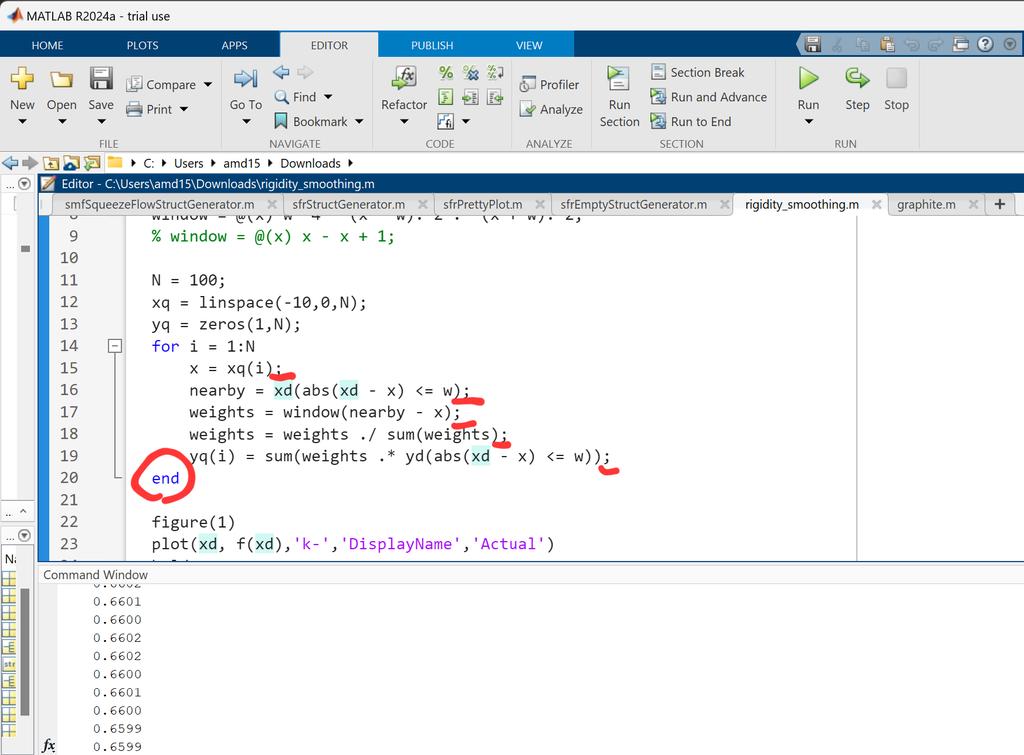Open the Save dropdown arrow

pos(101,121)
